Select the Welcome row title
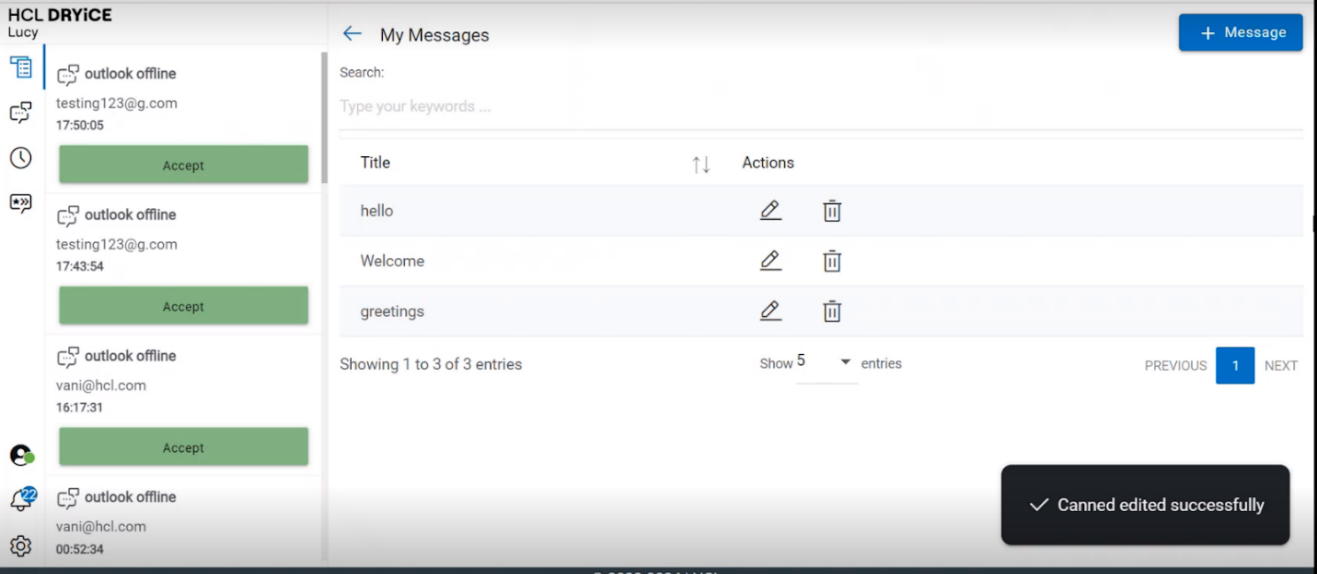The image size is (1317, 574). coord(392,261)
